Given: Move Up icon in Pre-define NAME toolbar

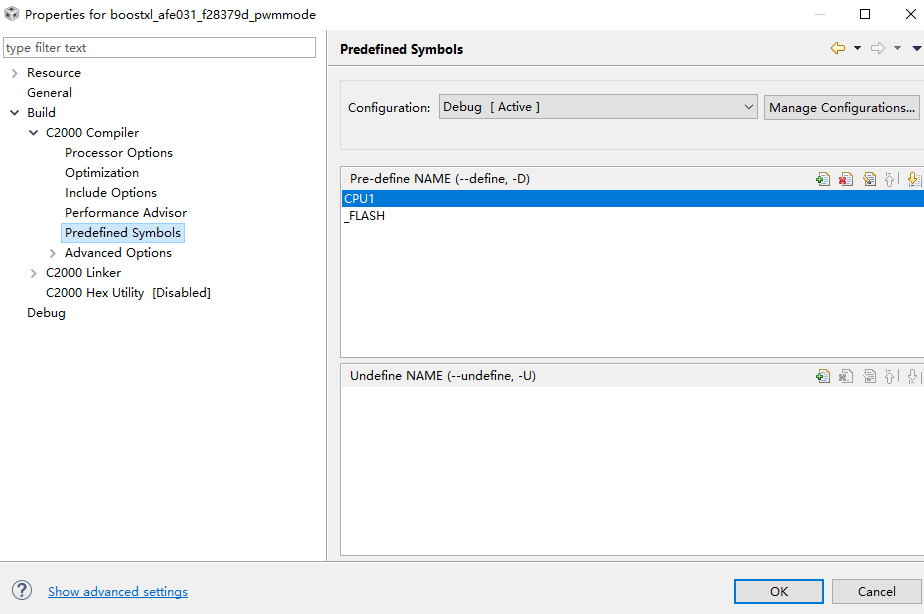Looking at the screenshot, I should click(x=891, y=179).
